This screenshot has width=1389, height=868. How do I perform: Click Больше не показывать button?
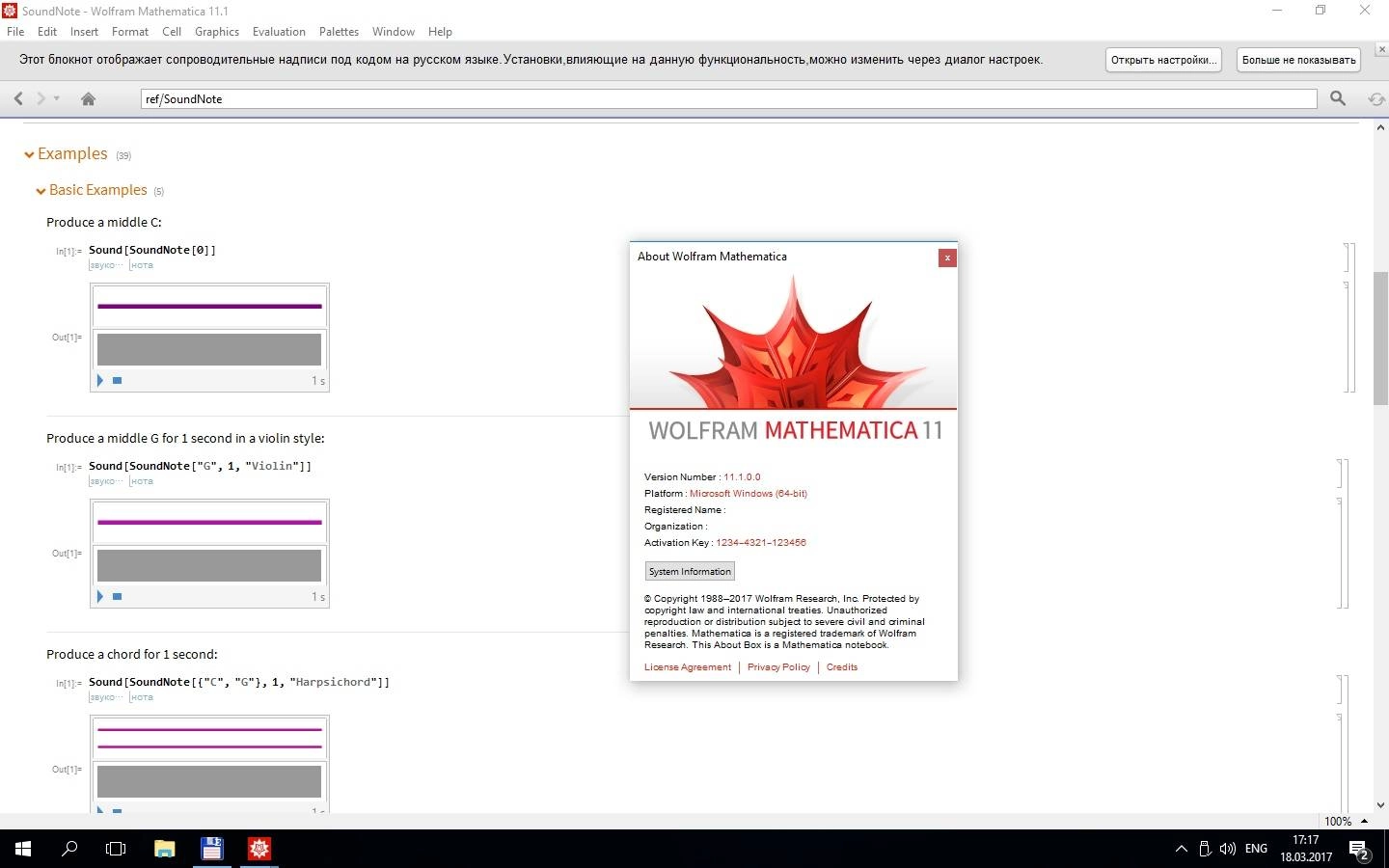[1298, 60]
